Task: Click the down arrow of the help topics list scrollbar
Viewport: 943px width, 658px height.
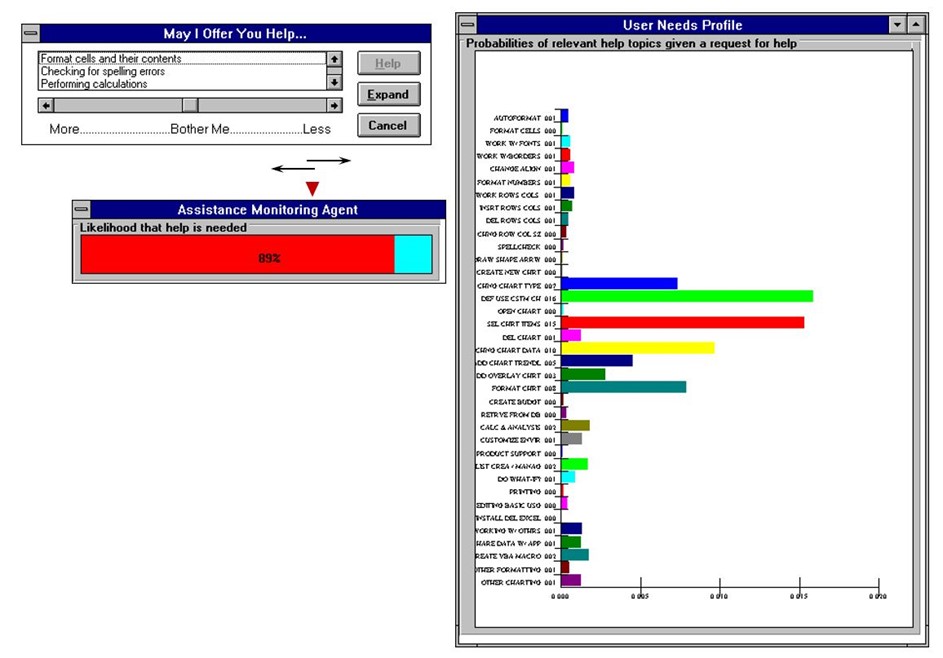Action: tap(335, 82)
